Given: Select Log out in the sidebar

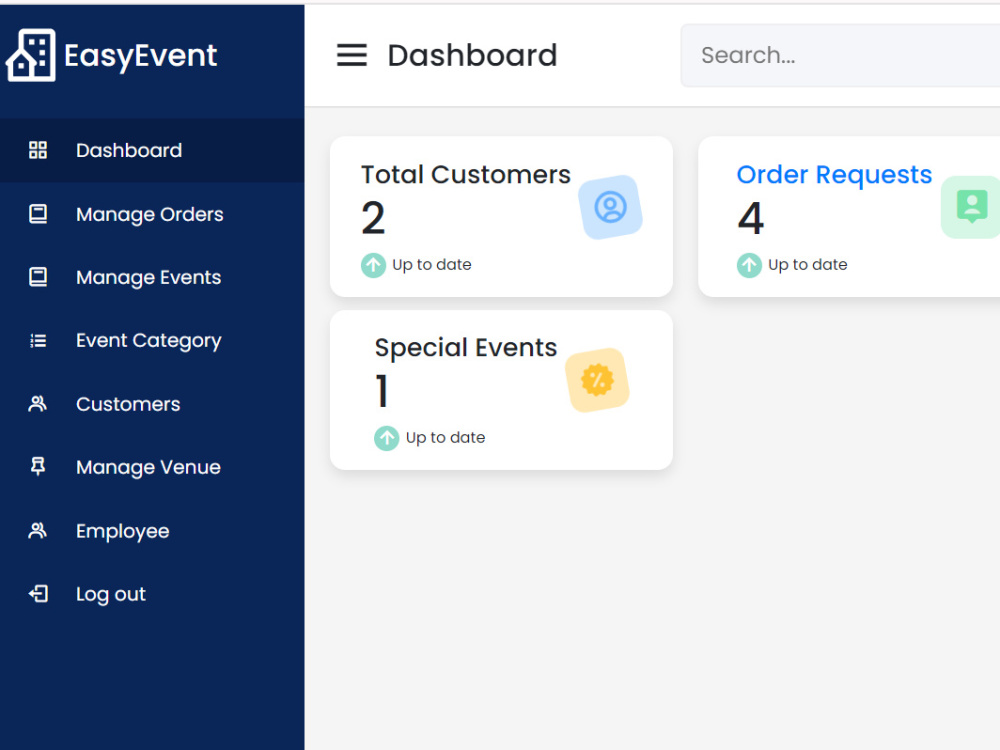Looking at the screenshot, I should coord(152,594).
